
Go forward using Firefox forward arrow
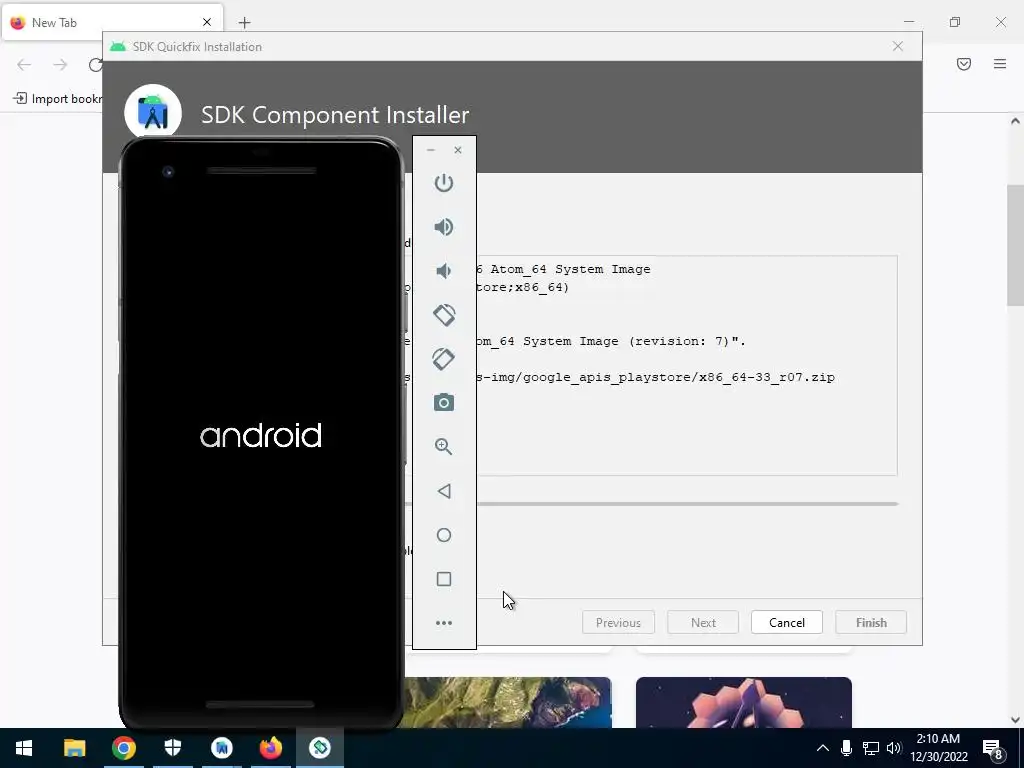pos(60,64)
